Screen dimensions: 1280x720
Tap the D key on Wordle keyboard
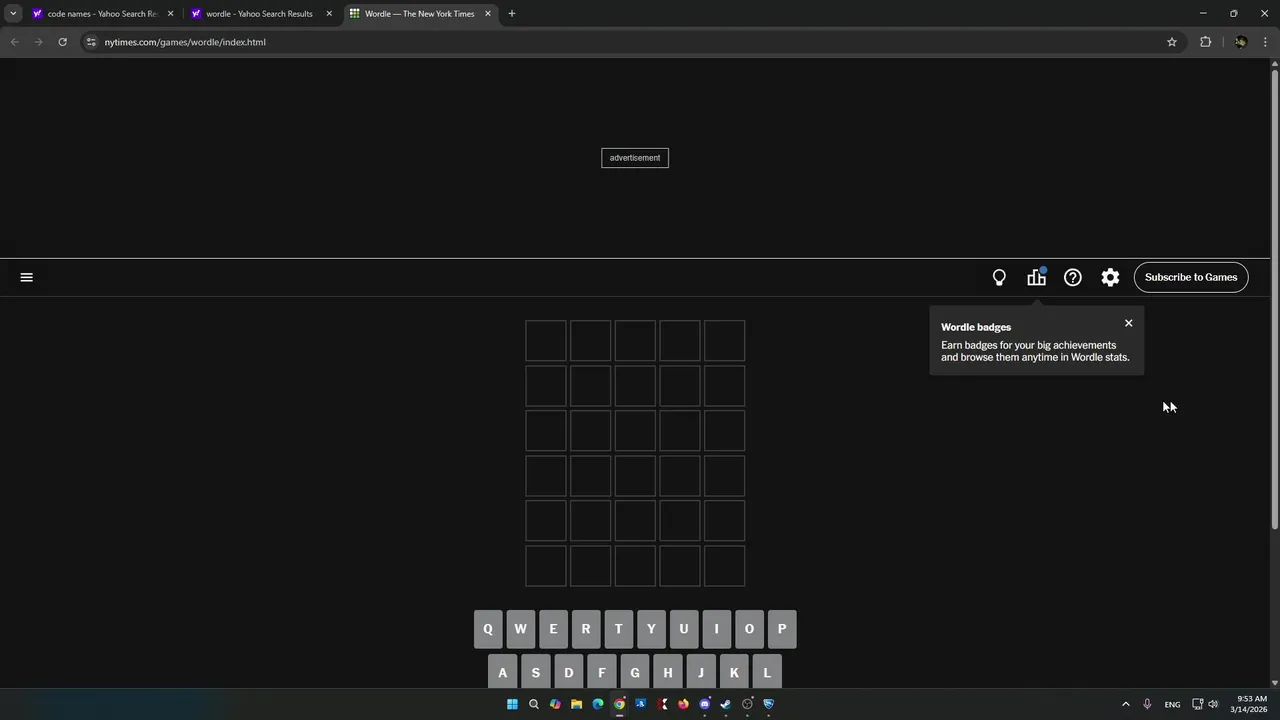click(569, 672)
